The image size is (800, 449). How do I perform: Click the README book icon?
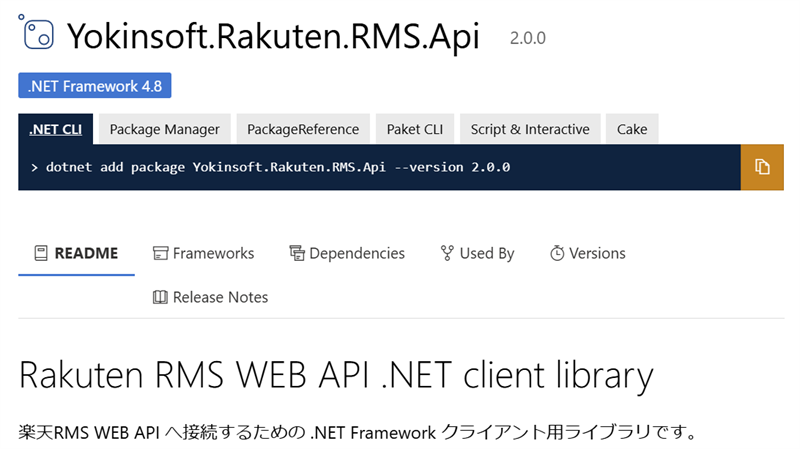coord(41,253)
